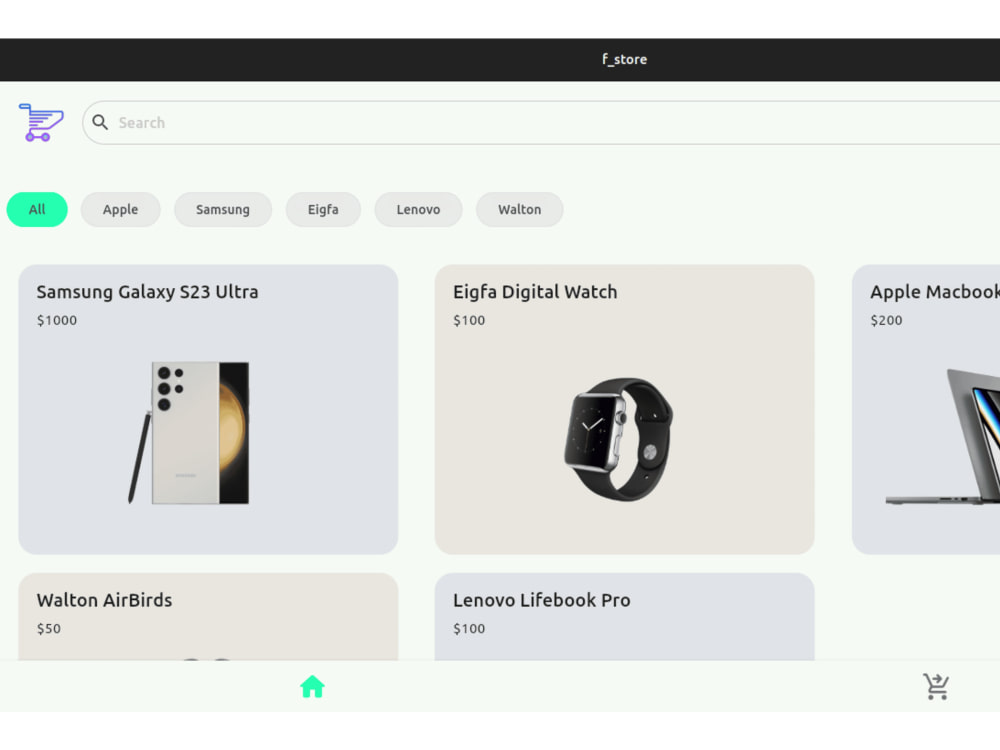Click the f_store shopping cart logo
The height and width of the screenshot is (750, 1000).
(41, 122)
